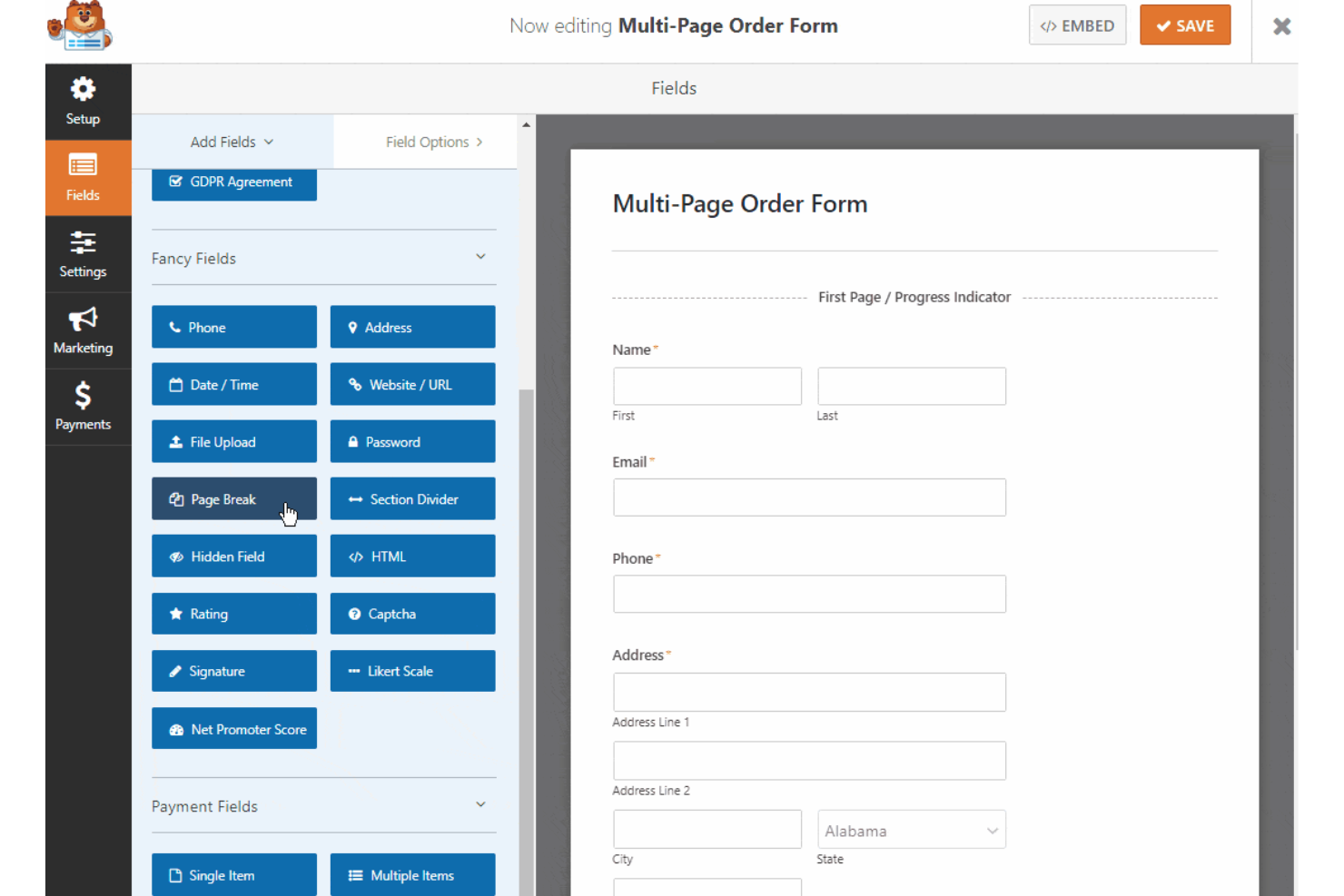Open the Marketing megaphone icon
1344x896 pixels.
(x=83, y=319)
